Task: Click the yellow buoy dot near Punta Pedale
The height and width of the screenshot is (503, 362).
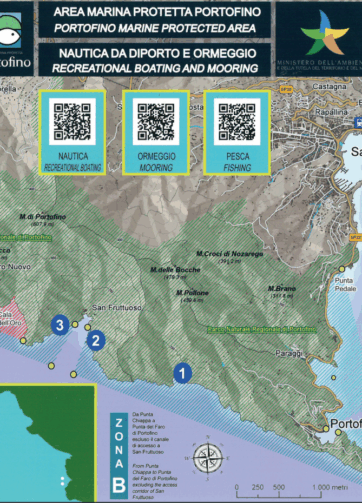Action: pyautogui.click(x=342, y=269)
